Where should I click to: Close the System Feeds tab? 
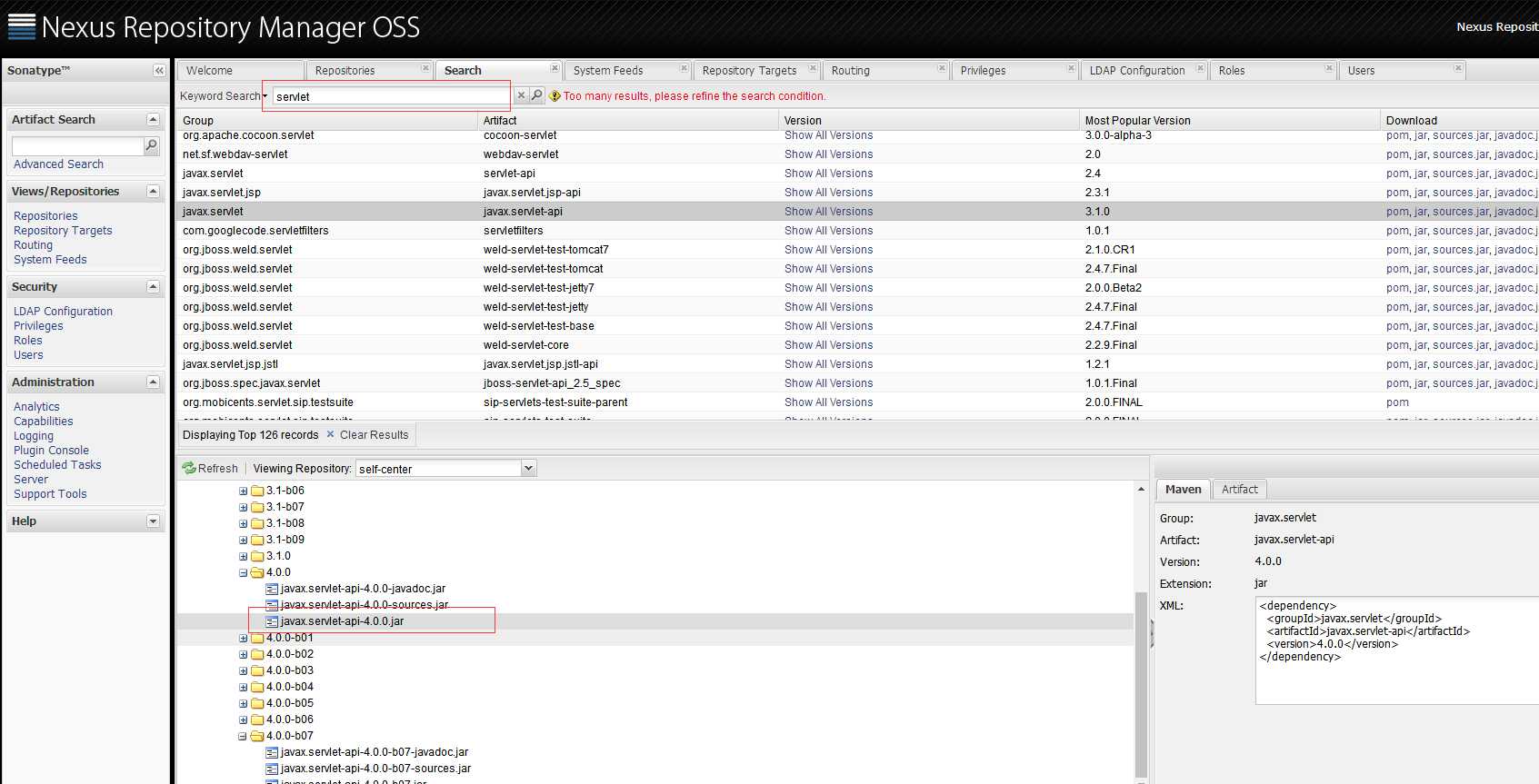coord(684,68)
